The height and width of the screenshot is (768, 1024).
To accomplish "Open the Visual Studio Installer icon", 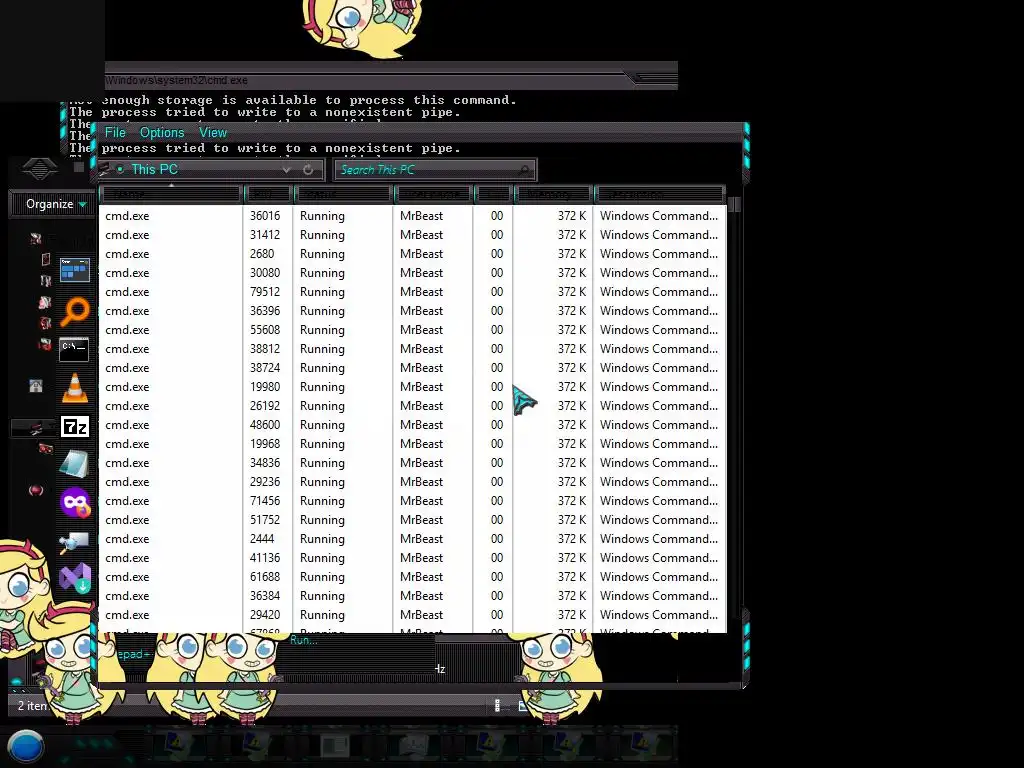I will click(75, 577).
